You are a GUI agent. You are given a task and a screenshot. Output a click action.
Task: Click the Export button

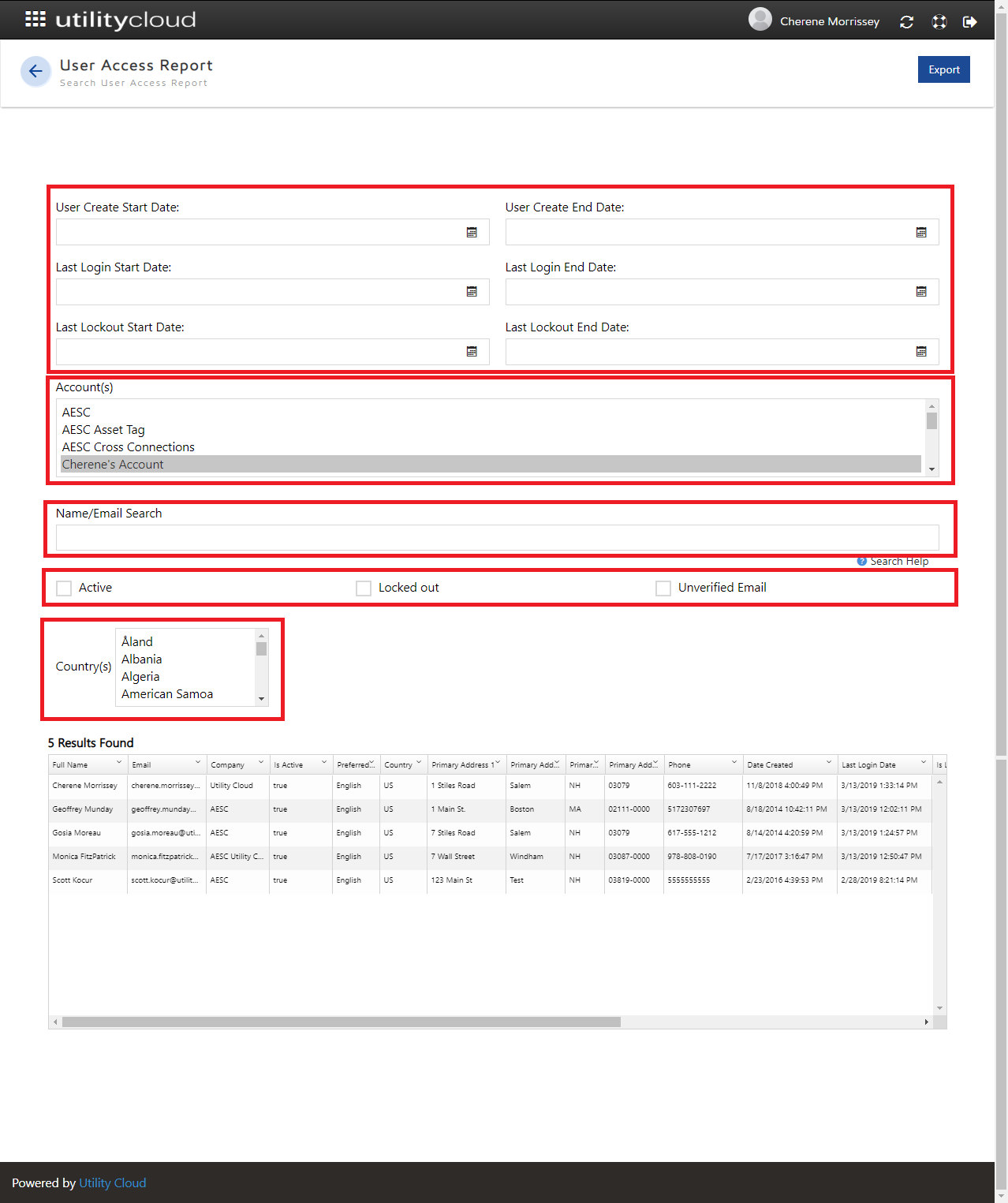(943, 69)
